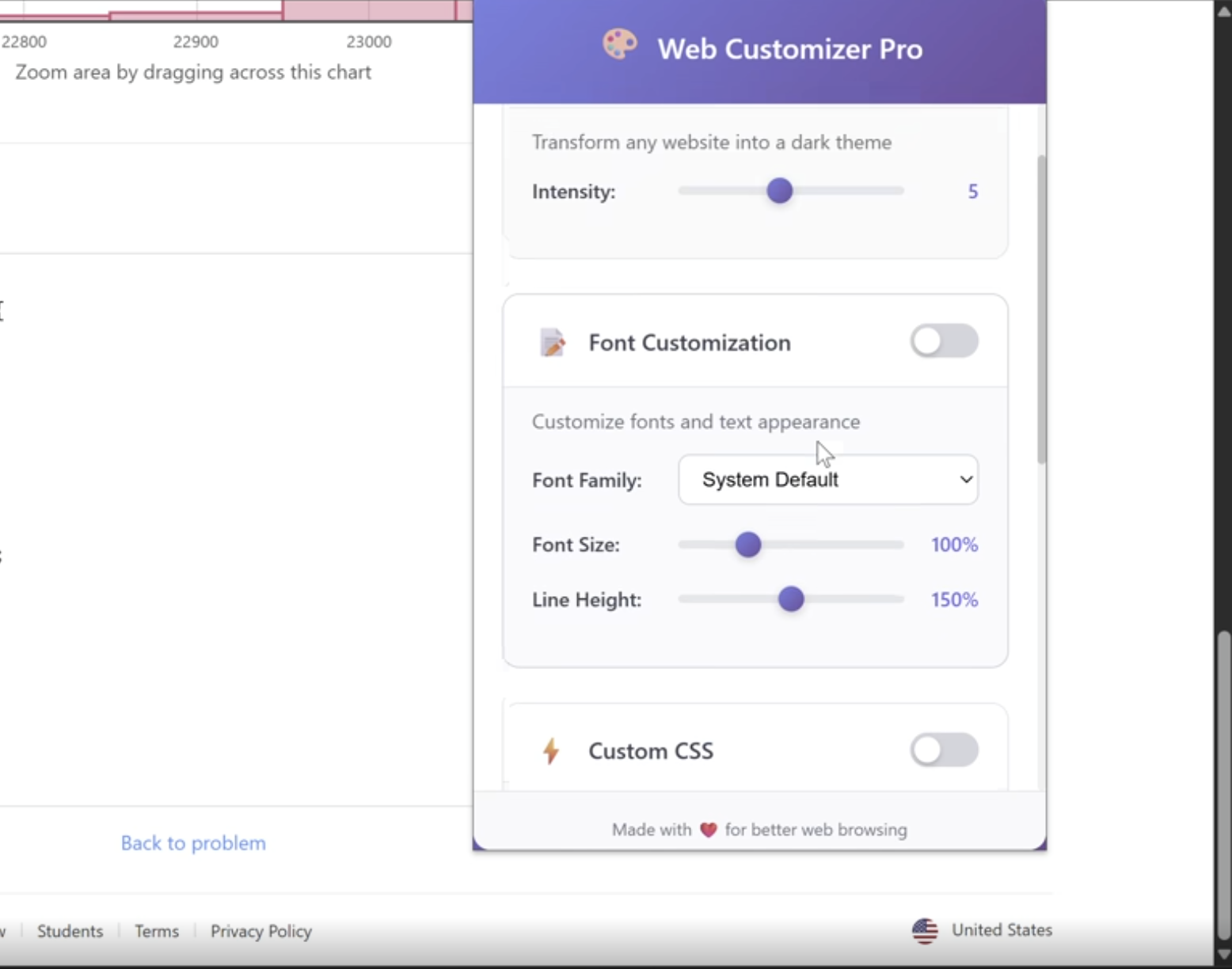Click the Line Height slider knob
Image resolution: width=1232 pixels, height=969 pixels.
[x=791, y=599]
